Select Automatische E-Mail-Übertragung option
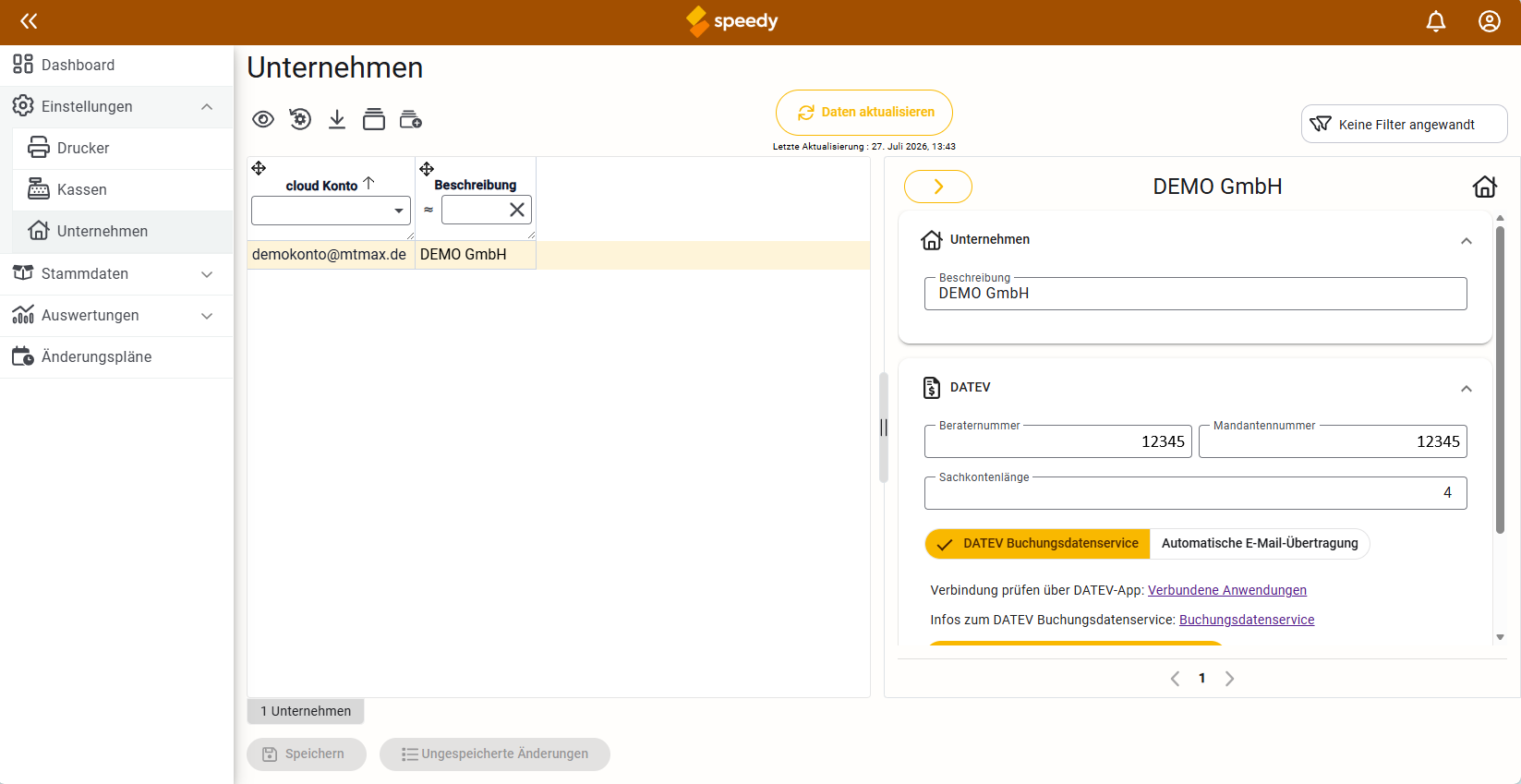 [1260, 544]
